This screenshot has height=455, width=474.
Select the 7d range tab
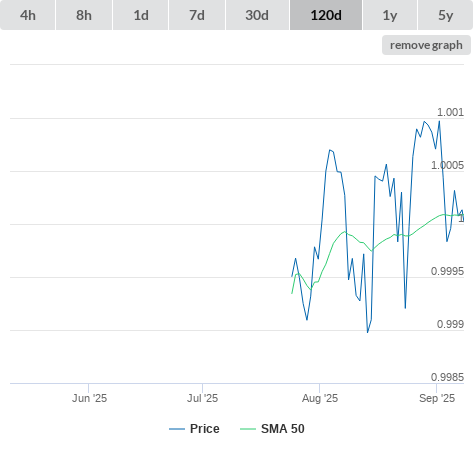click(197, 15)
